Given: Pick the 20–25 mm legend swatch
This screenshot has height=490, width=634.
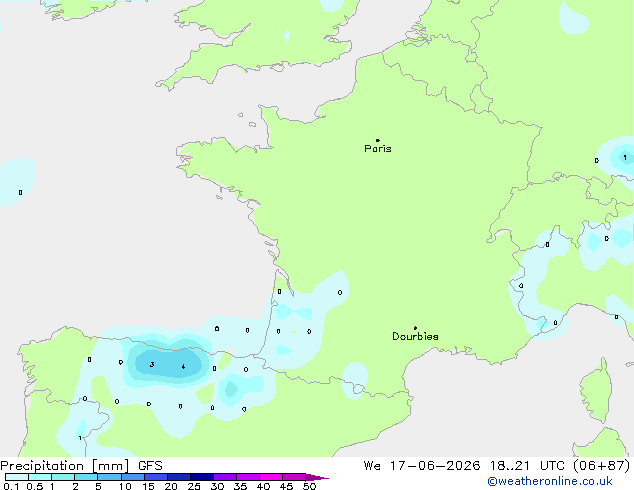Looking at the screenshot, I should point(178,477).
